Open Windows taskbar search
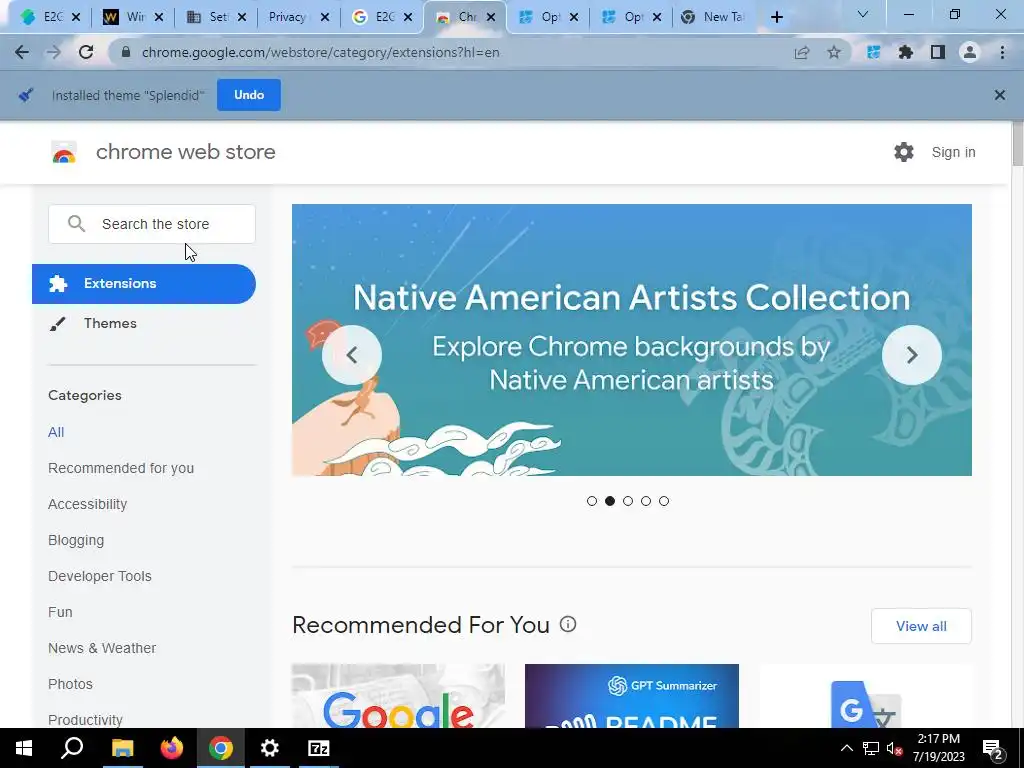The image size is (1024, 768). [x=72, y=748]
